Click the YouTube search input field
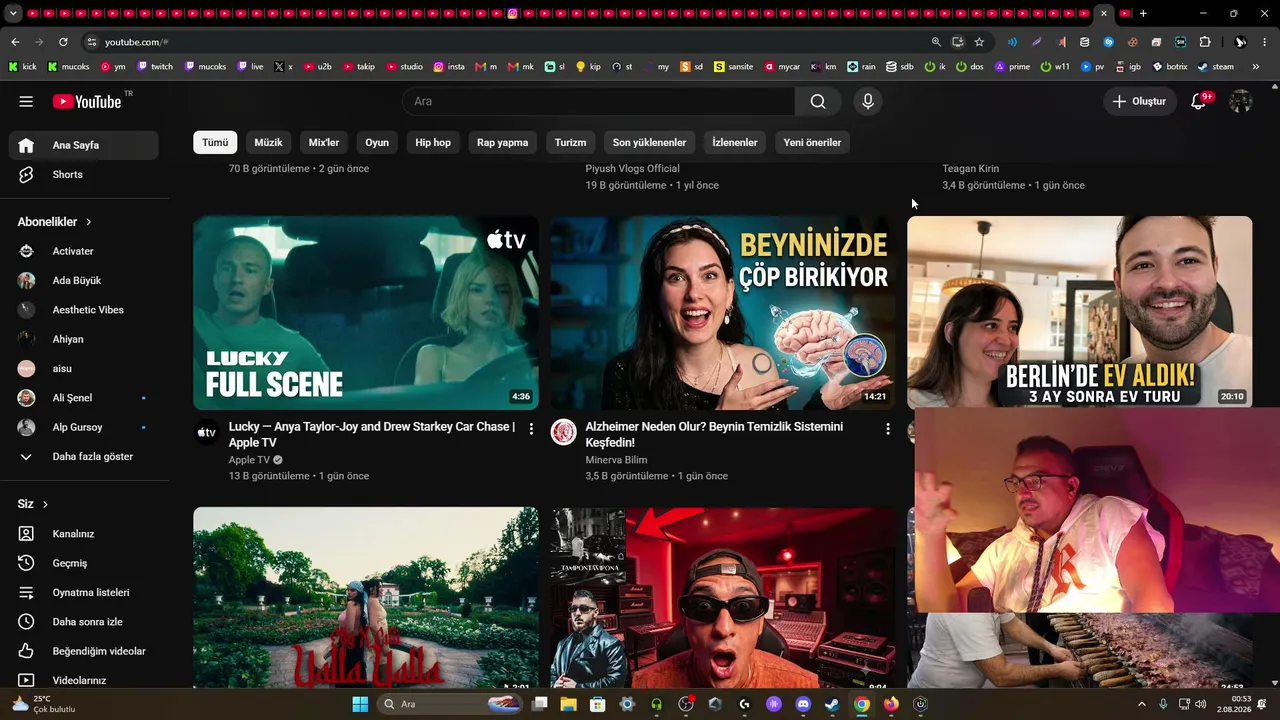This screenshot has width=1280, height=720. (599, 101)
